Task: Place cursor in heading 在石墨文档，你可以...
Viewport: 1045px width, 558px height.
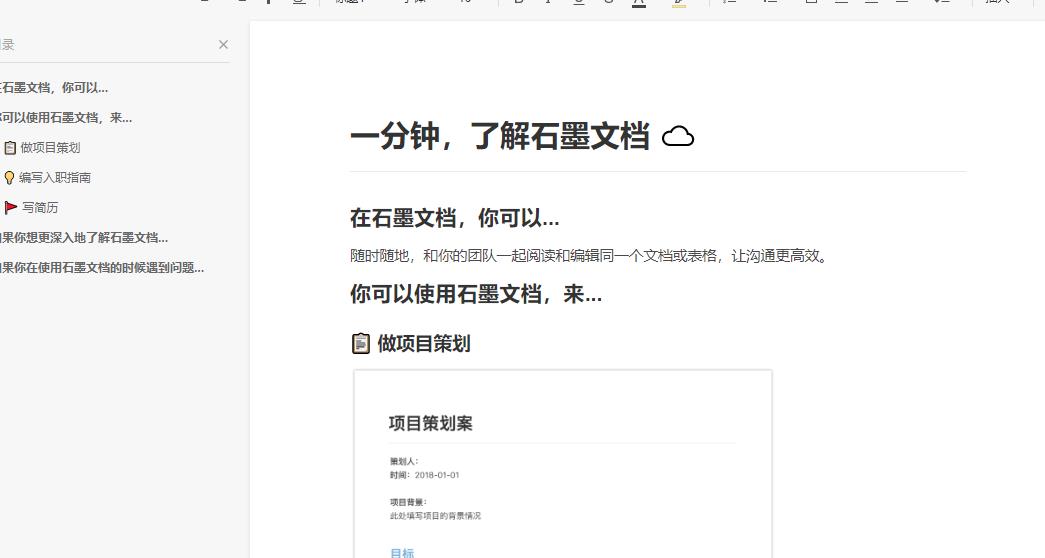Action: click(454, 218)
